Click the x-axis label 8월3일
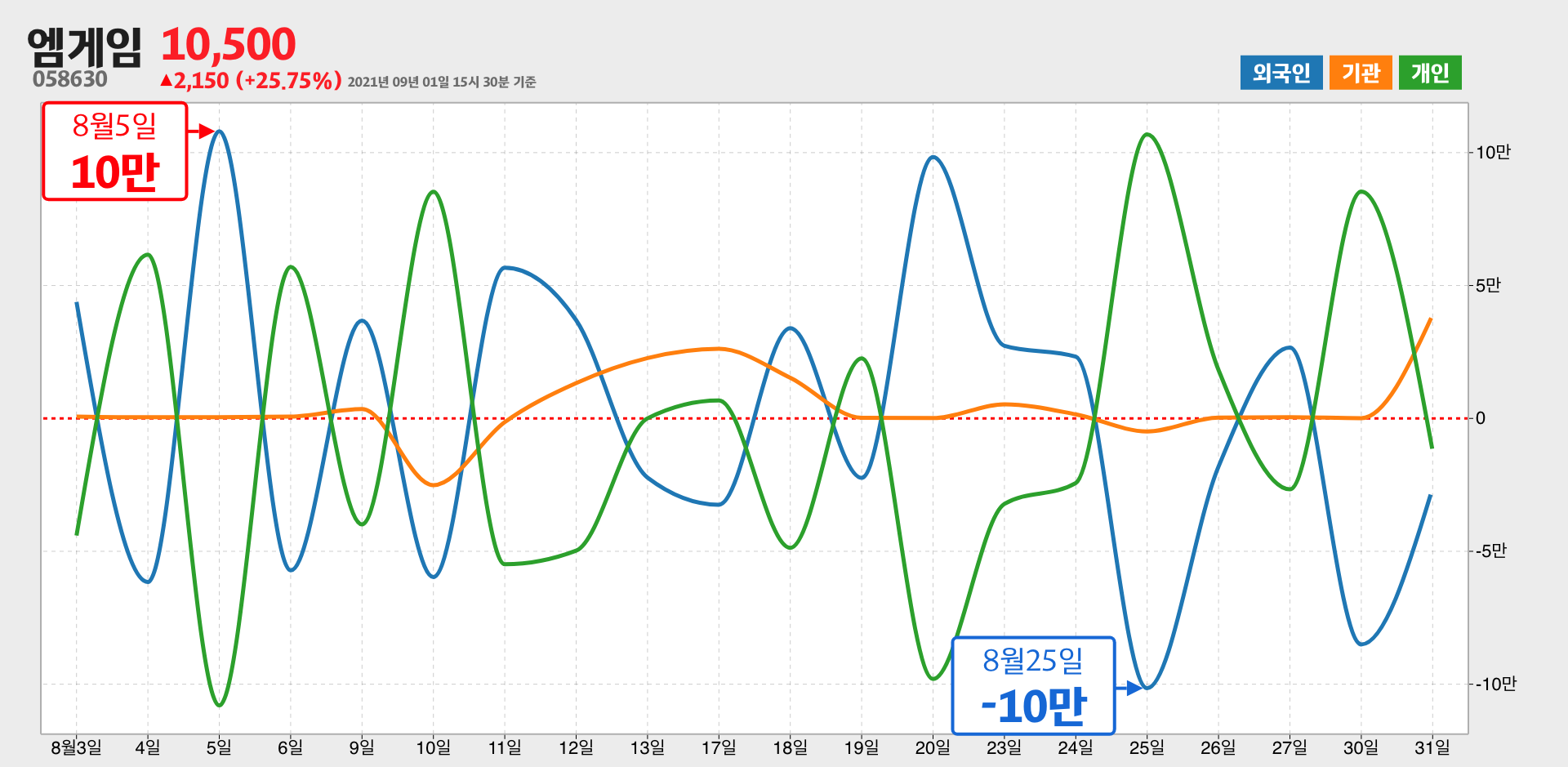The image size is (1568, 767). (76, 747)
